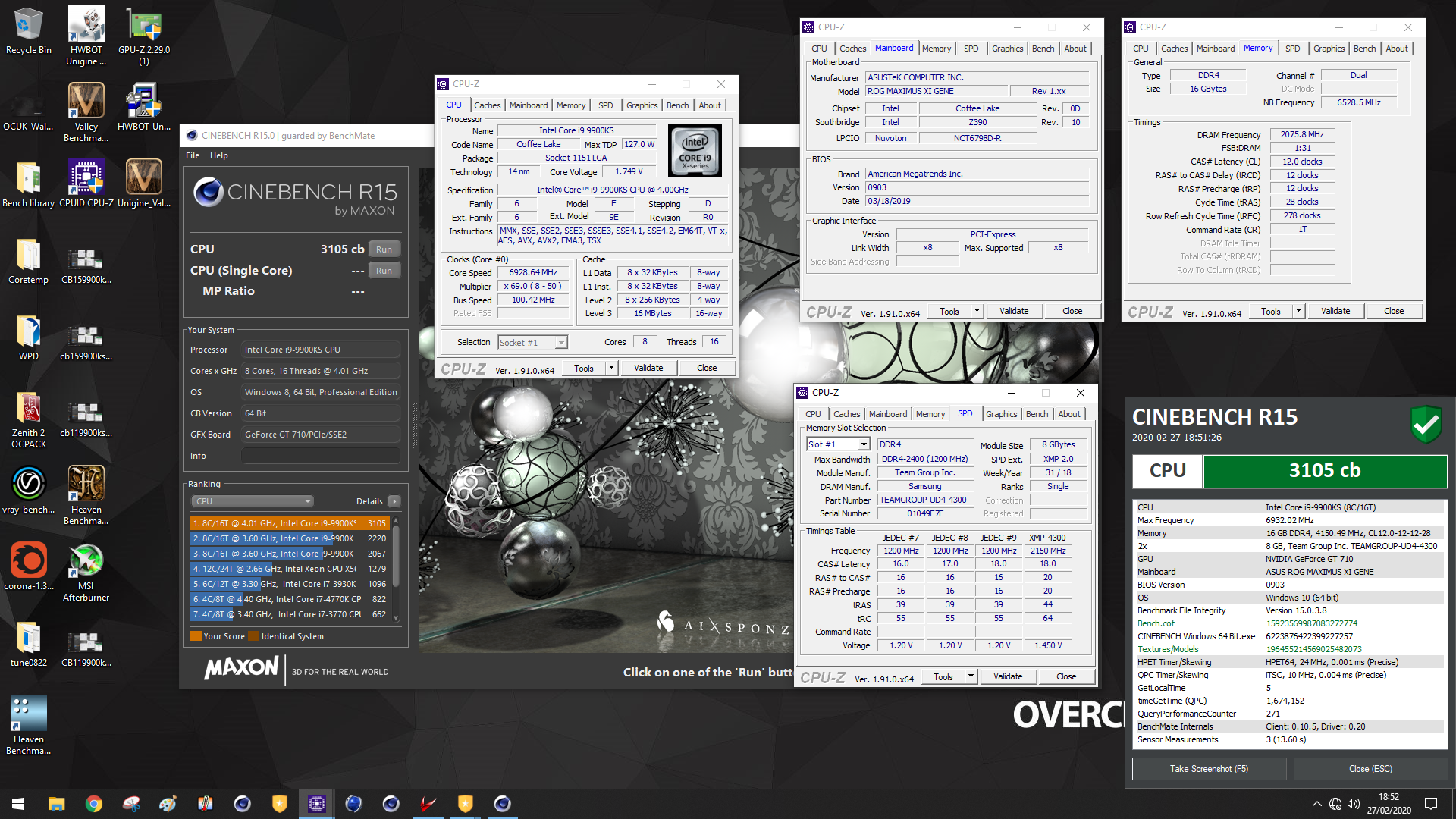Open Socket #1 selection dropdown

[532, 343]
